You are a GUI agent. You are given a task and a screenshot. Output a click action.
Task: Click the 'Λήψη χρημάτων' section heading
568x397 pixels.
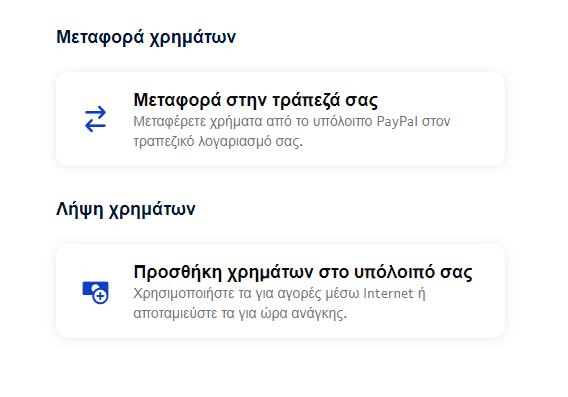[x=126, y=209]
